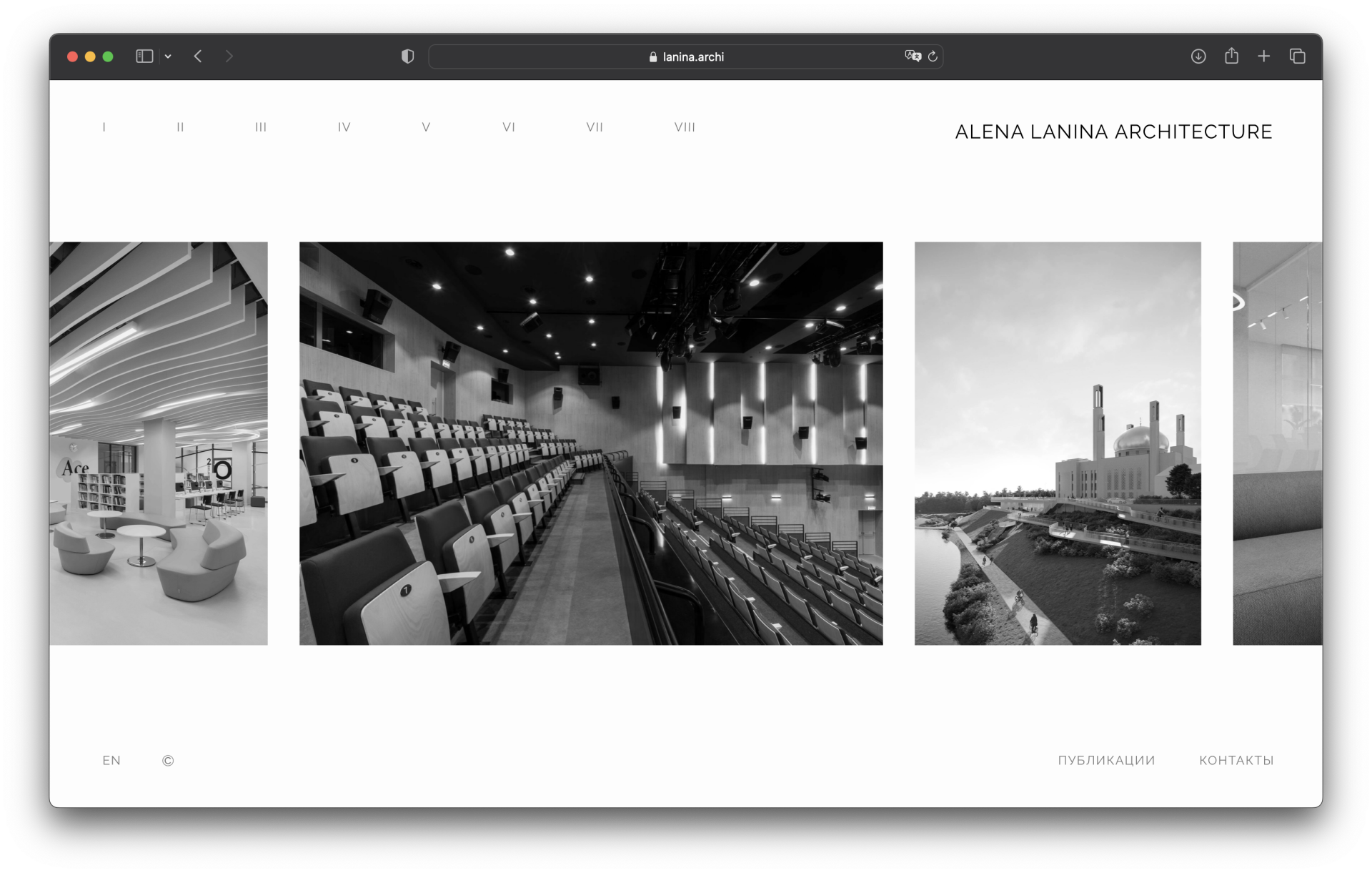Switch language to EN

tap(111, 761)
